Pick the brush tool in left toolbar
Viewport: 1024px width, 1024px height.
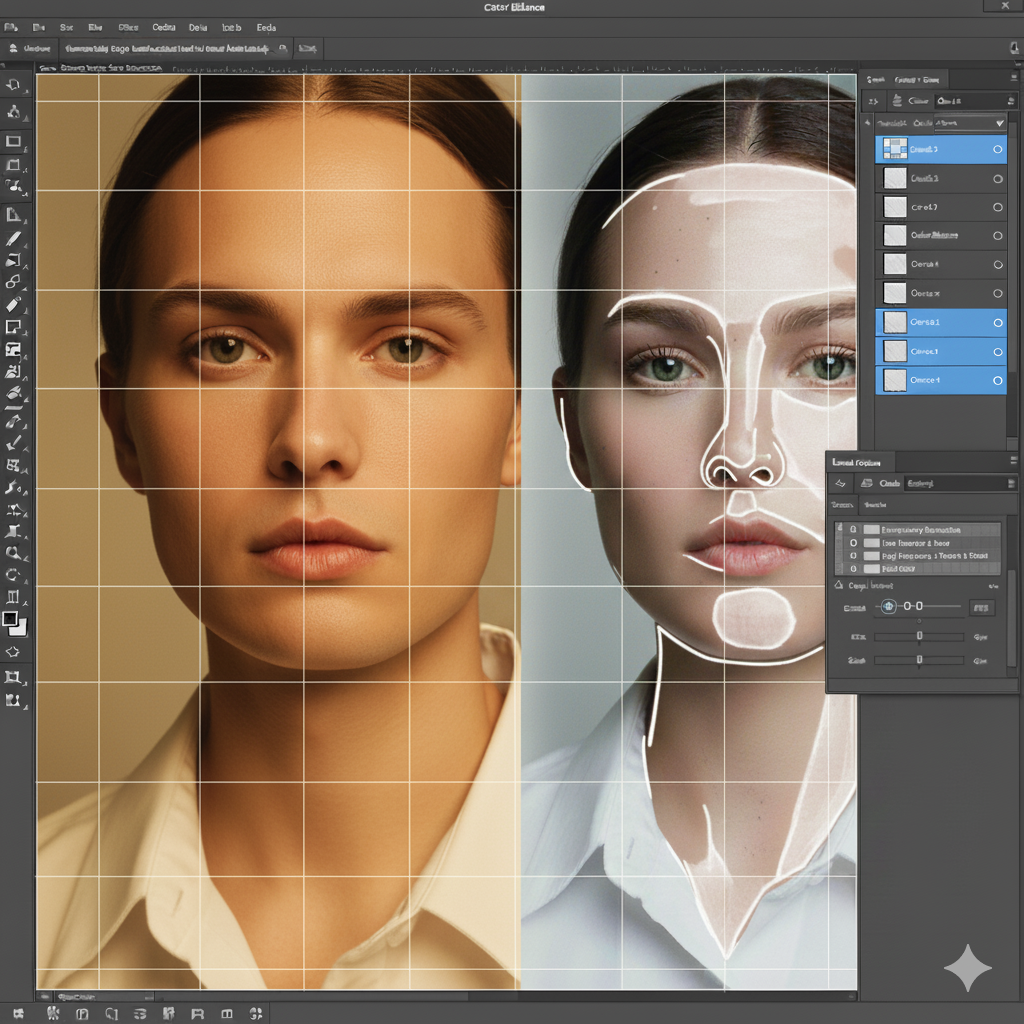click(x=14, y=239)
